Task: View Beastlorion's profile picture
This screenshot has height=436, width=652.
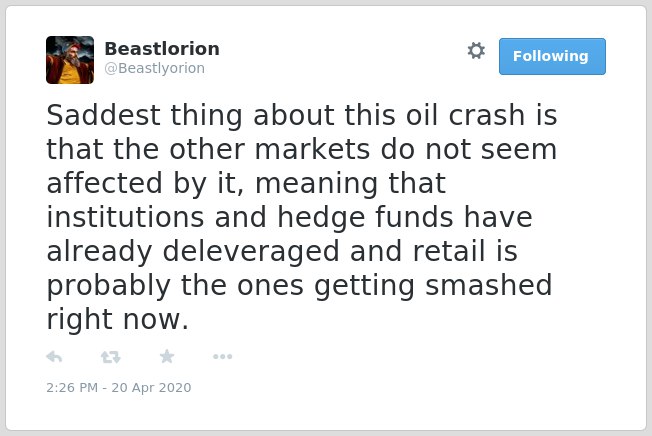Action: [x=70, y=60]
